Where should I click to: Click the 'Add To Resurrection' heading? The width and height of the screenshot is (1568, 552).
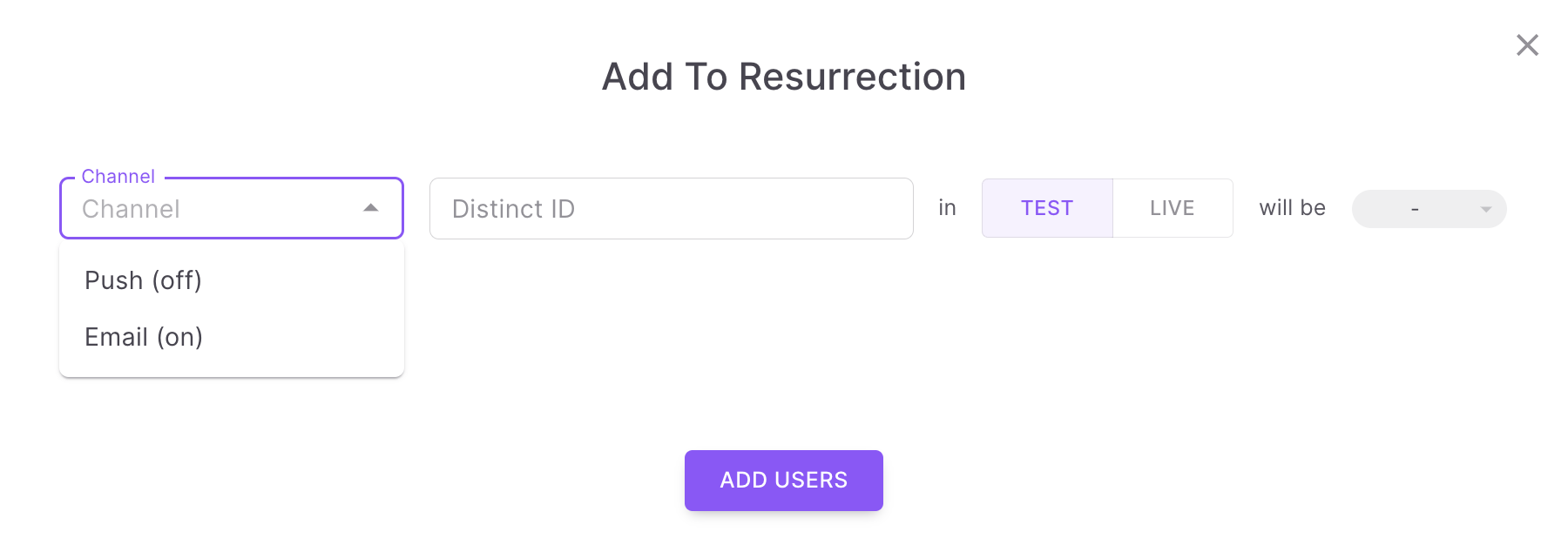tap(784, 77)
